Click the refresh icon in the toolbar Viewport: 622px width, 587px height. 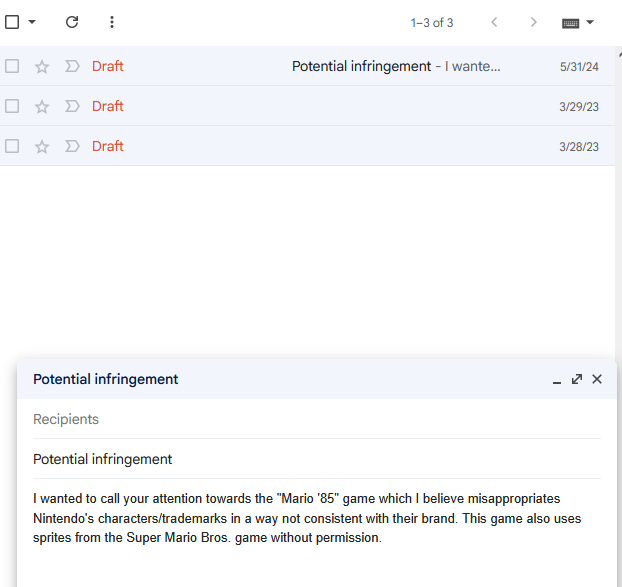pos(72,22)
